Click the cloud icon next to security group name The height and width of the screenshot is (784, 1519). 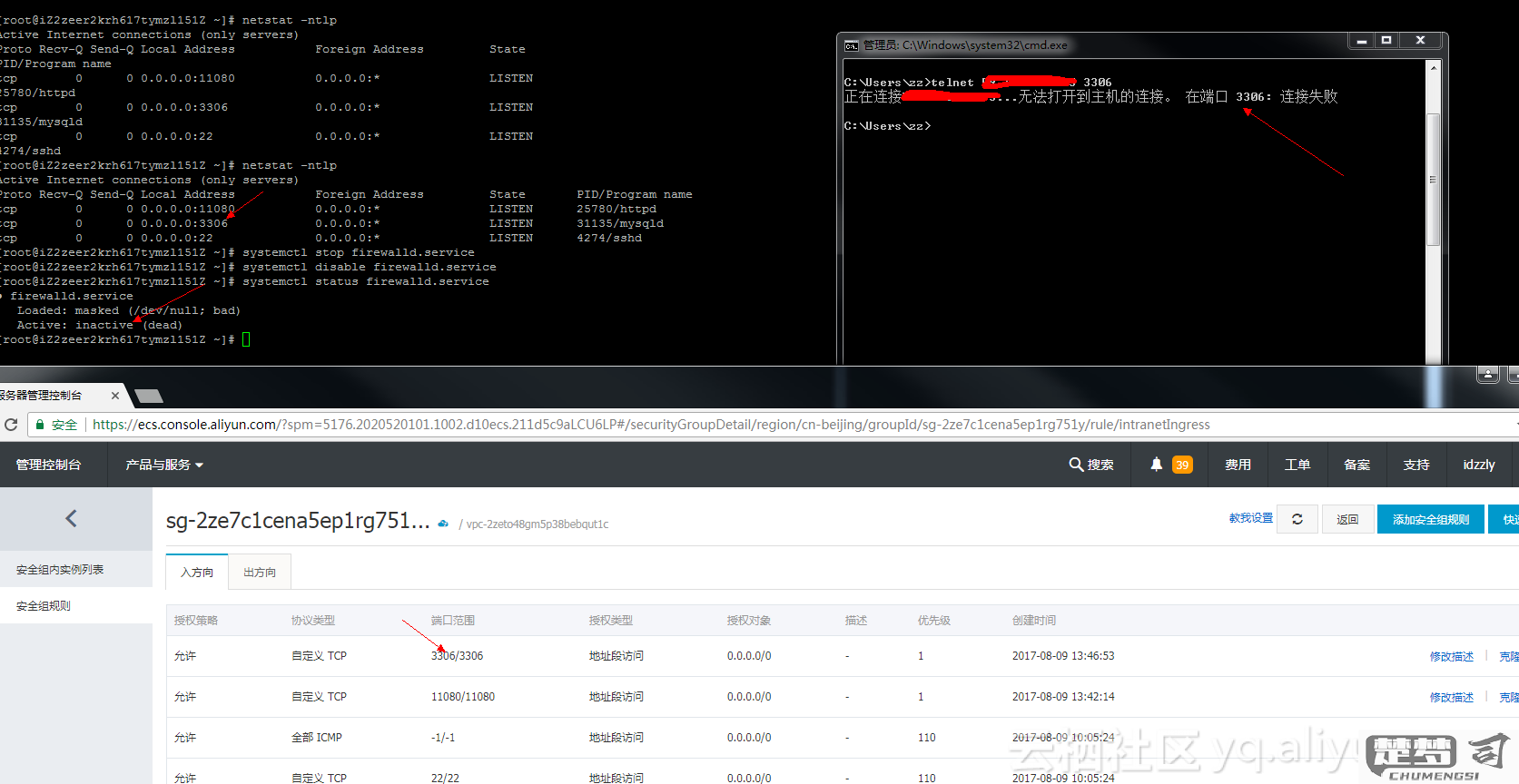[x=443, y=524]
